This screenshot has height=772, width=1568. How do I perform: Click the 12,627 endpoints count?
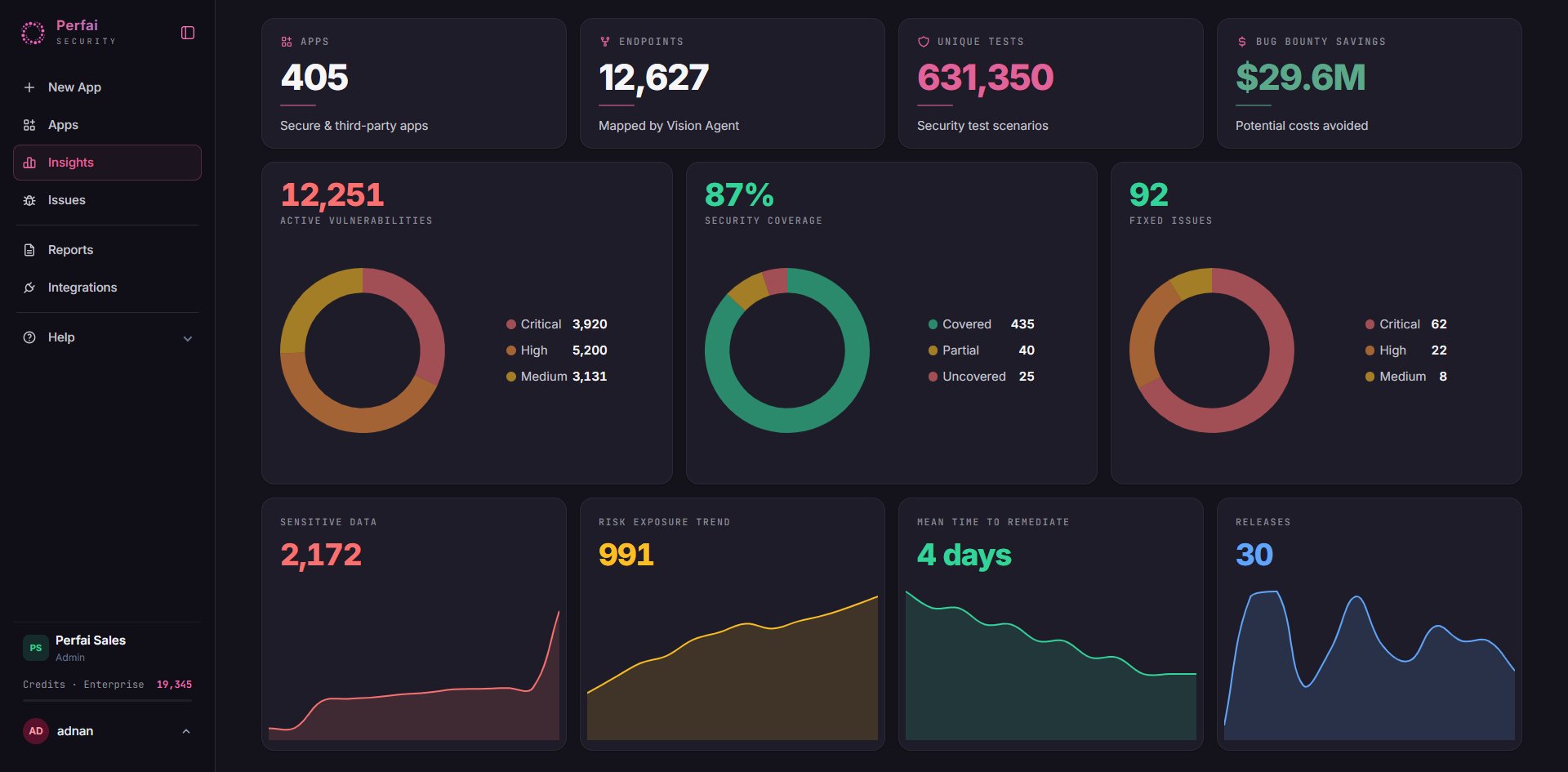click(653, 78)
